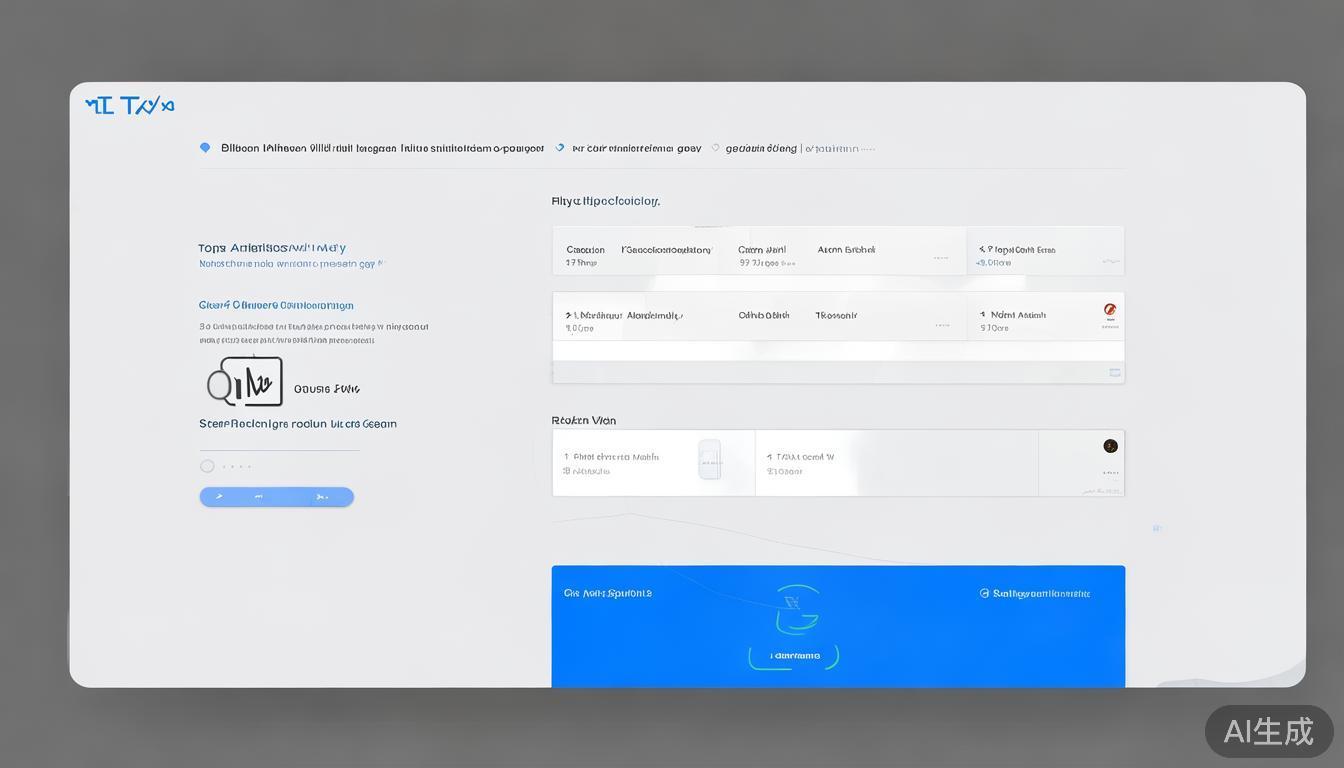Click the blue 'Gicarf' link on the left panel
Viewport: 1344px width, 768px height.
276,305
